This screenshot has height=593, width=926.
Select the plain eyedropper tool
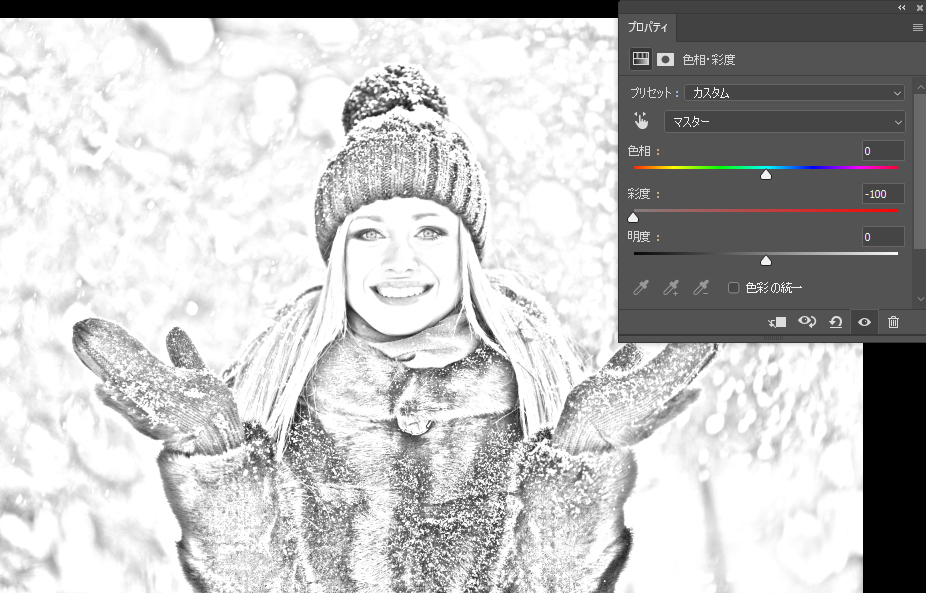[641, 288]
